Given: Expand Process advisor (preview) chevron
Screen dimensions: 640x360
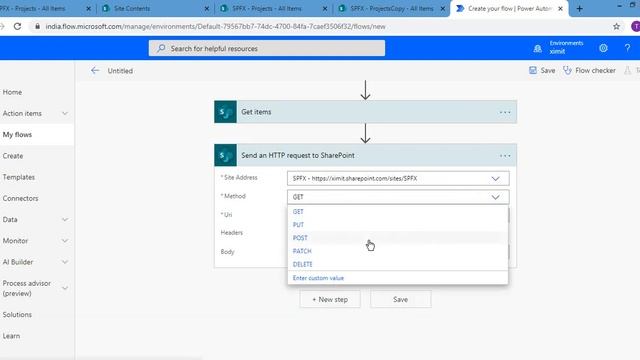Looking at the screenshot, I should (64, 288).
